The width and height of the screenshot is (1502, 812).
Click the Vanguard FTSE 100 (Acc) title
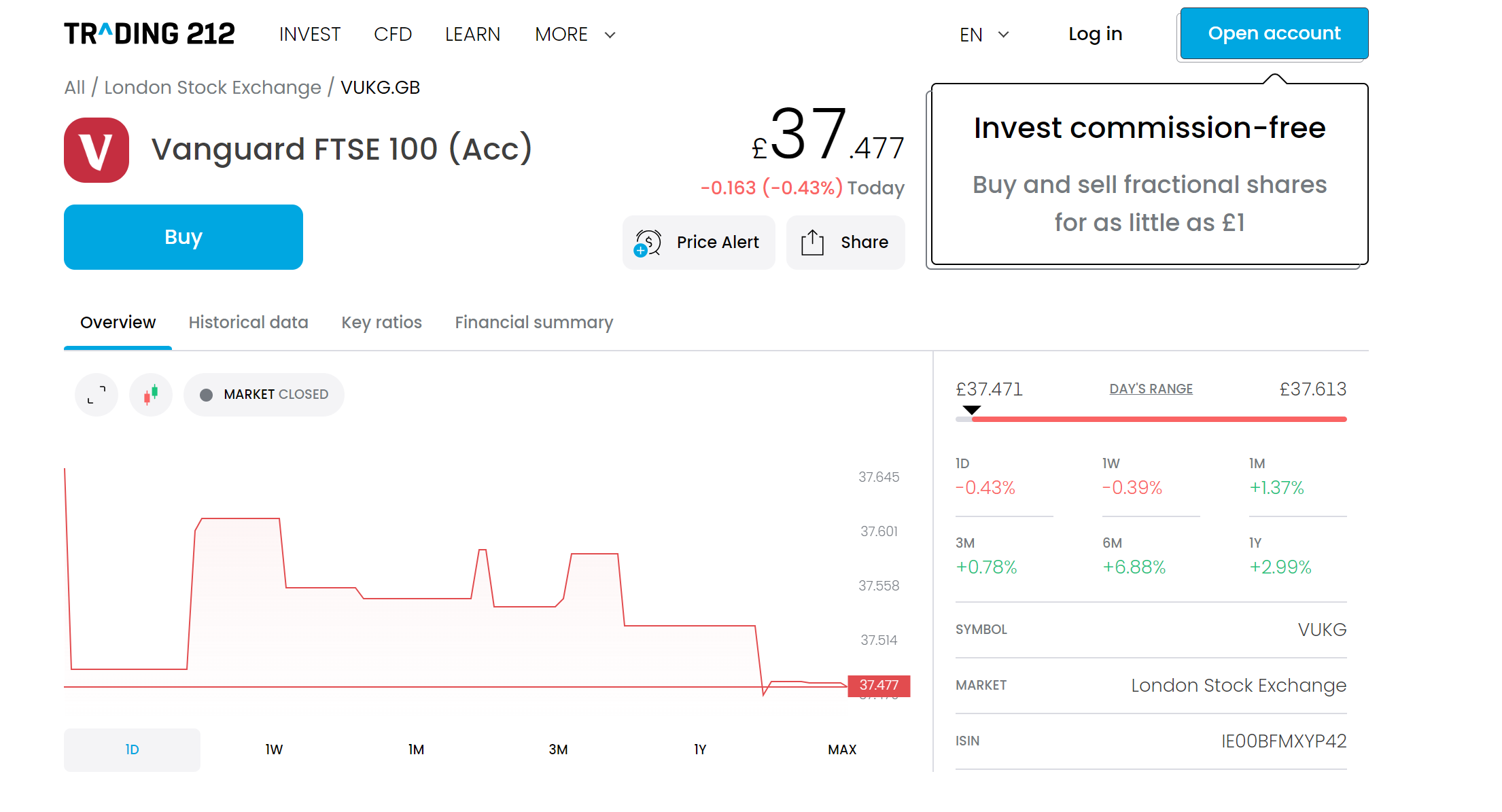pos(341,149)
